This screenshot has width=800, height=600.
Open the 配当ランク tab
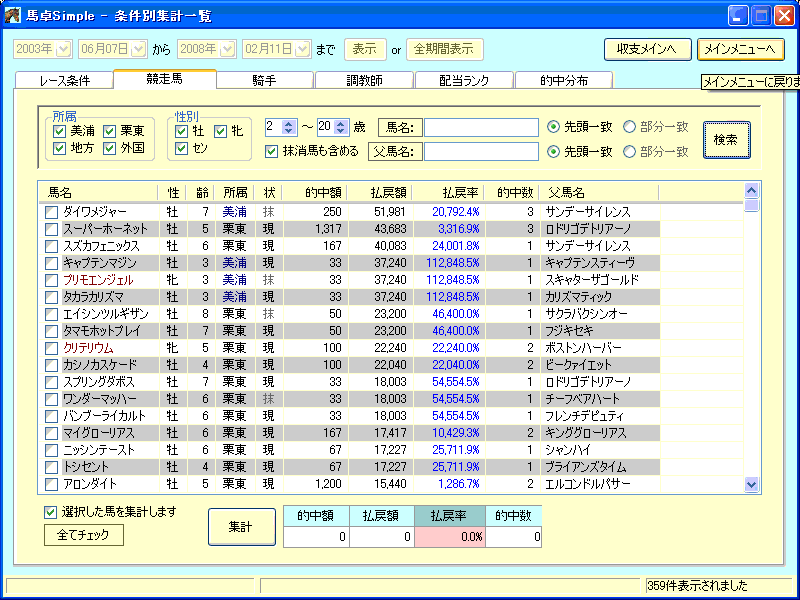(464, 81)
